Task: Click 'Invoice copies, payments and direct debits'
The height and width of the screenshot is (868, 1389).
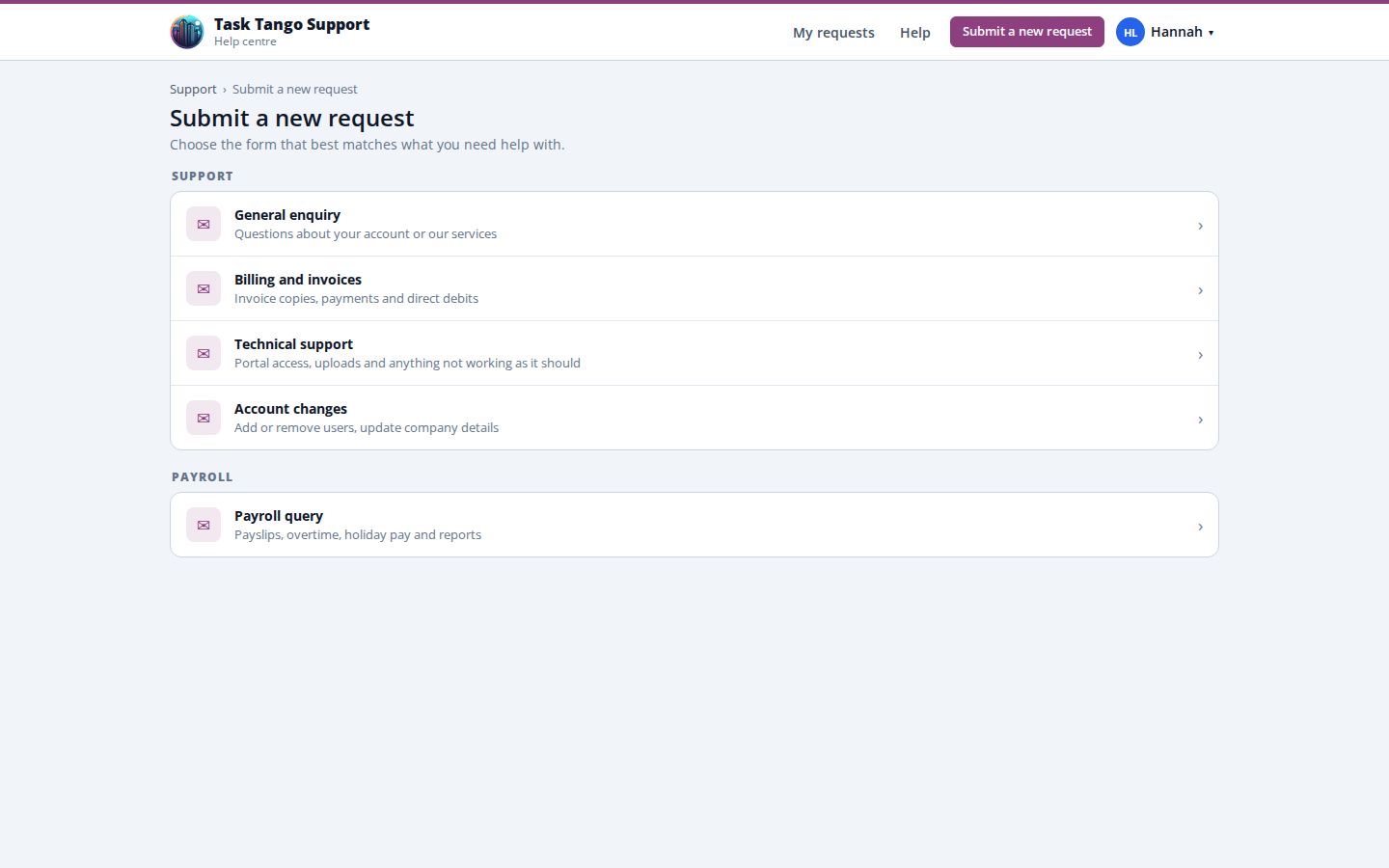Action: [x=356, y=298]
